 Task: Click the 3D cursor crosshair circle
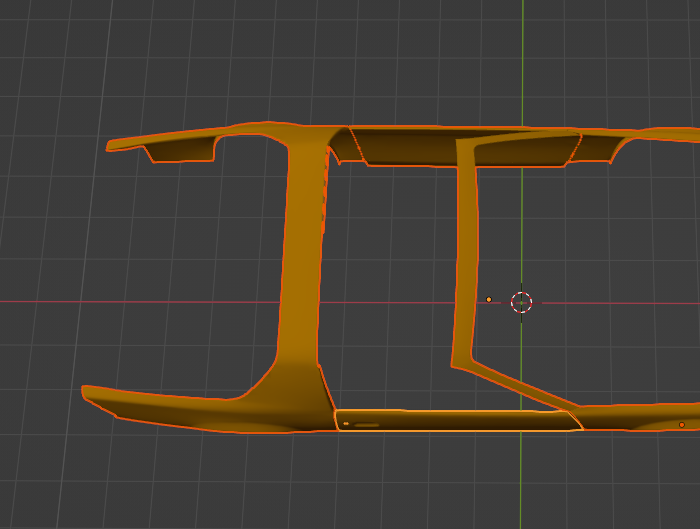click(x=521, y=303)
